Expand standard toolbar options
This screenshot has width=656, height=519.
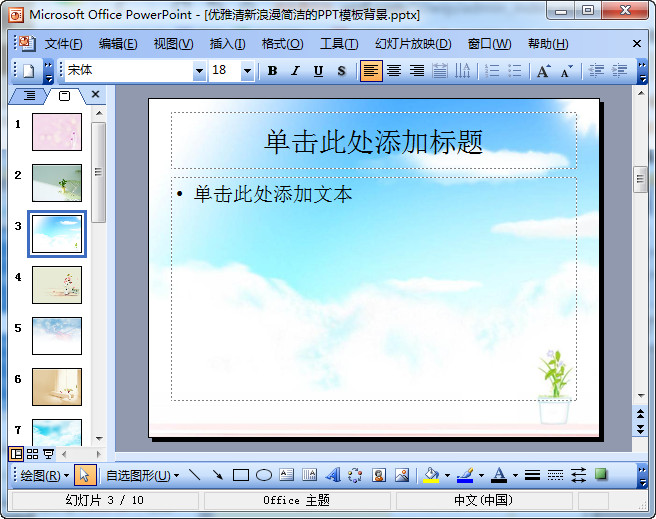point(49,72)
